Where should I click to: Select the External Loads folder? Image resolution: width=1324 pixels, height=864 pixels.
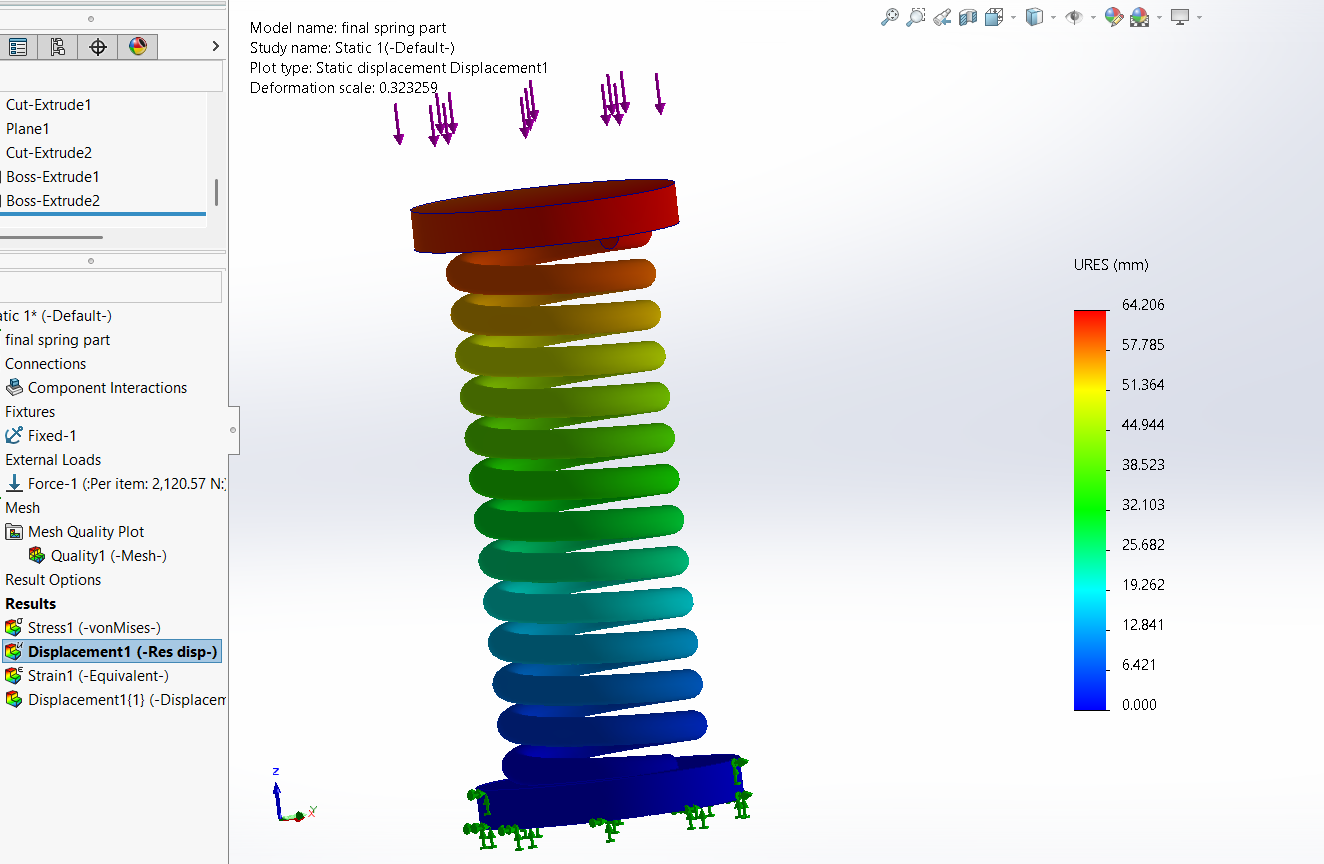53,460
